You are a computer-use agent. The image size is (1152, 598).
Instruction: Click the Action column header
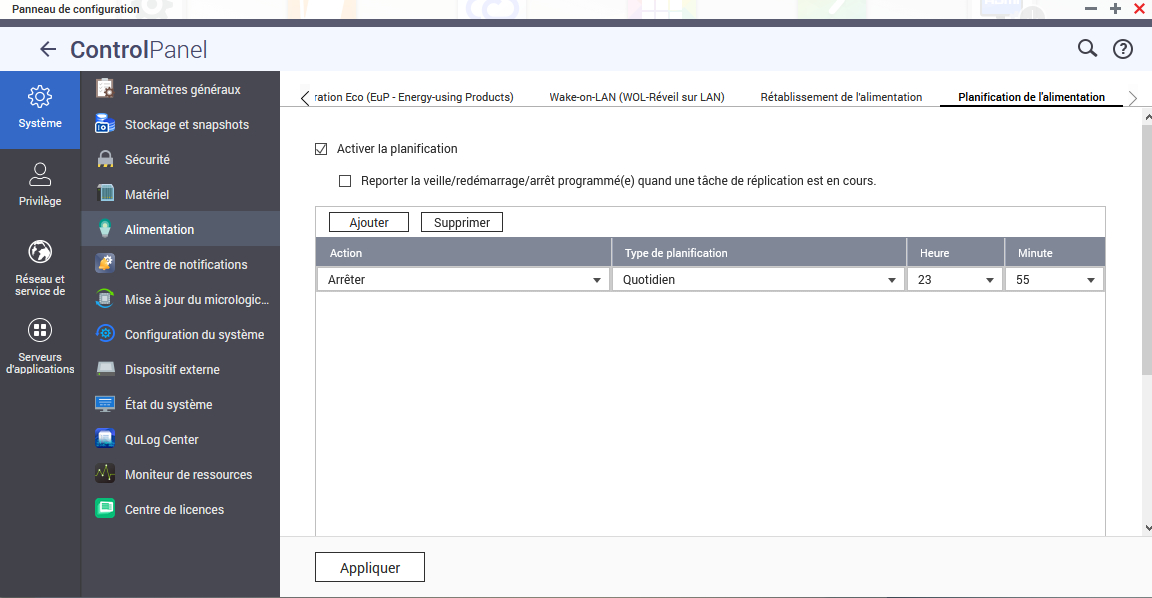pyautogui.click(x=464, y=253)
